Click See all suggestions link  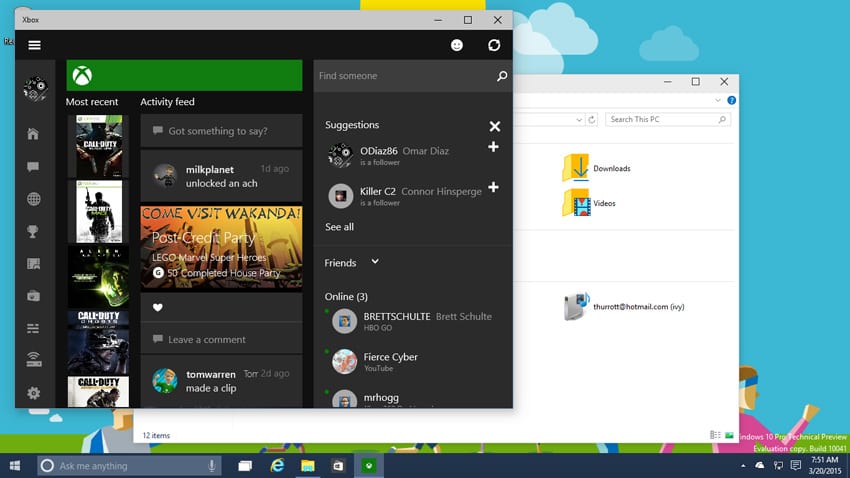pyautogui.click(x=339, y=227)
